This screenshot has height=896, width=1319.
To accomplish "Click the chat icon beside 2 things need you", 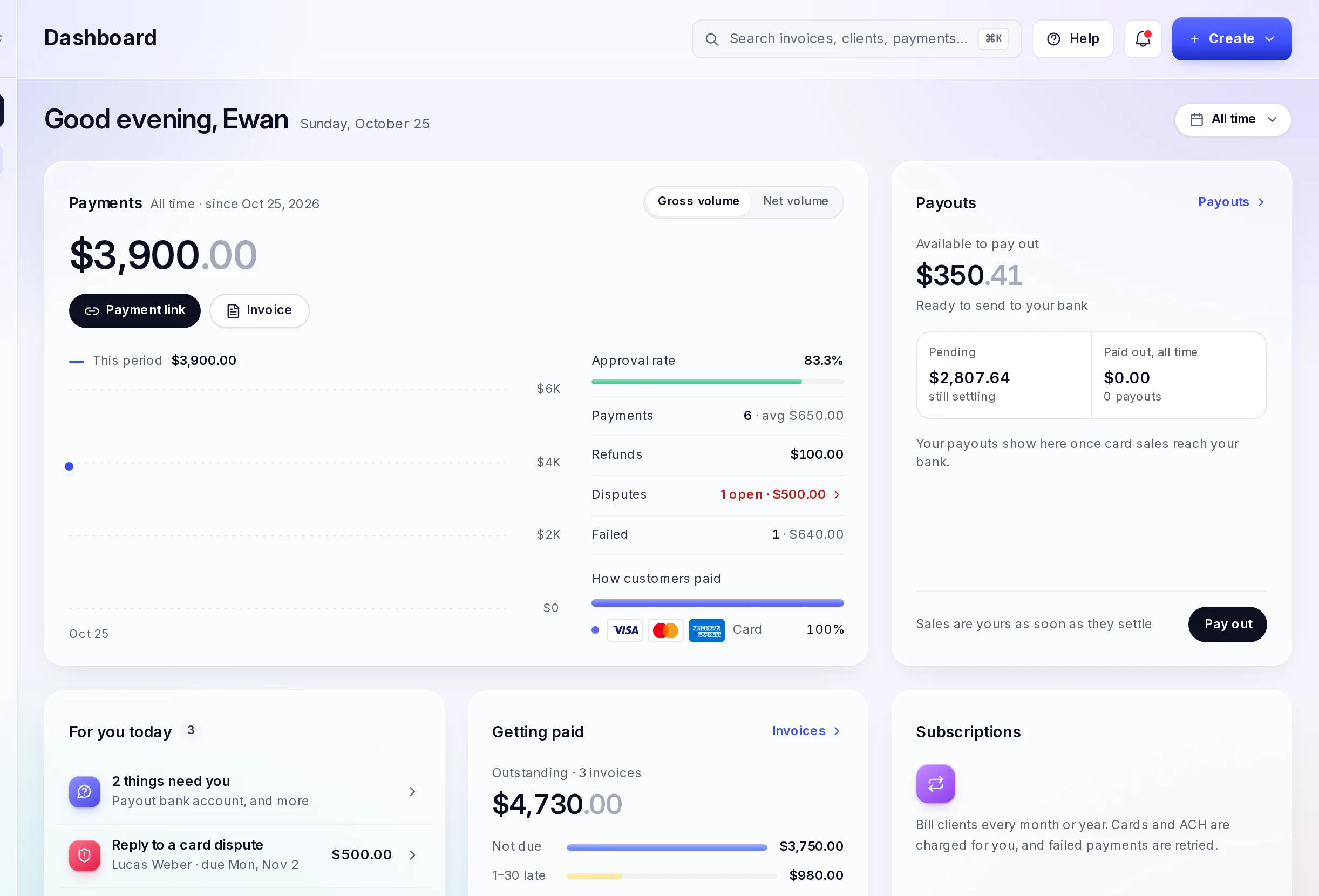I will coord(85,791).
